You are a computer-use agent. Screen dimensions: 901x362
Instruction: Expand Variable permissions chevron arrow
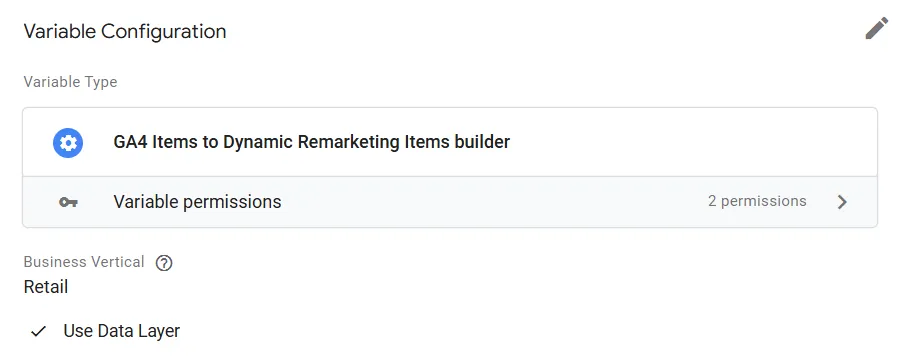842,202
